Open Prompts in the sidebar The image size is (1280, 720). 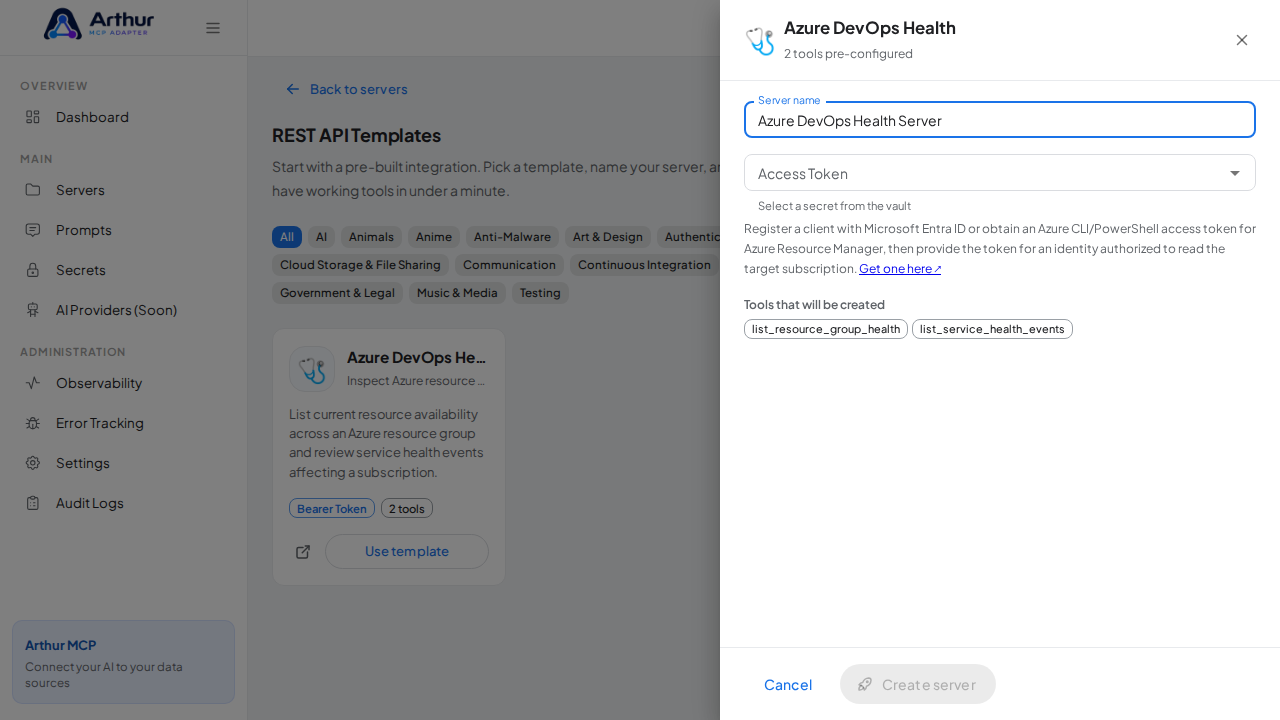click(124, 230)
